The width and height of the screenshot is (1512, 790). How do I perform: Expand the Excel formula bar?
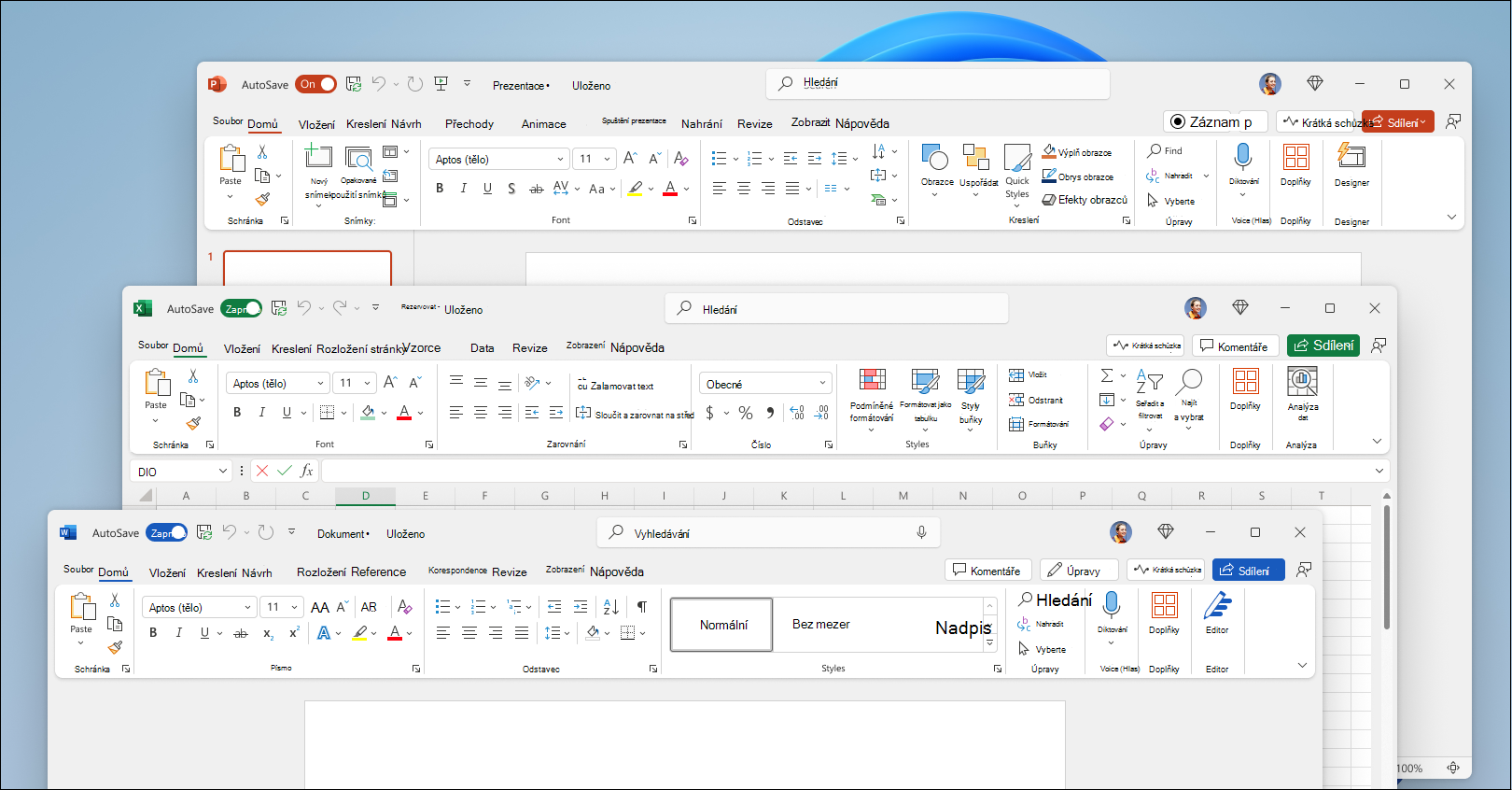(1379, 471)
